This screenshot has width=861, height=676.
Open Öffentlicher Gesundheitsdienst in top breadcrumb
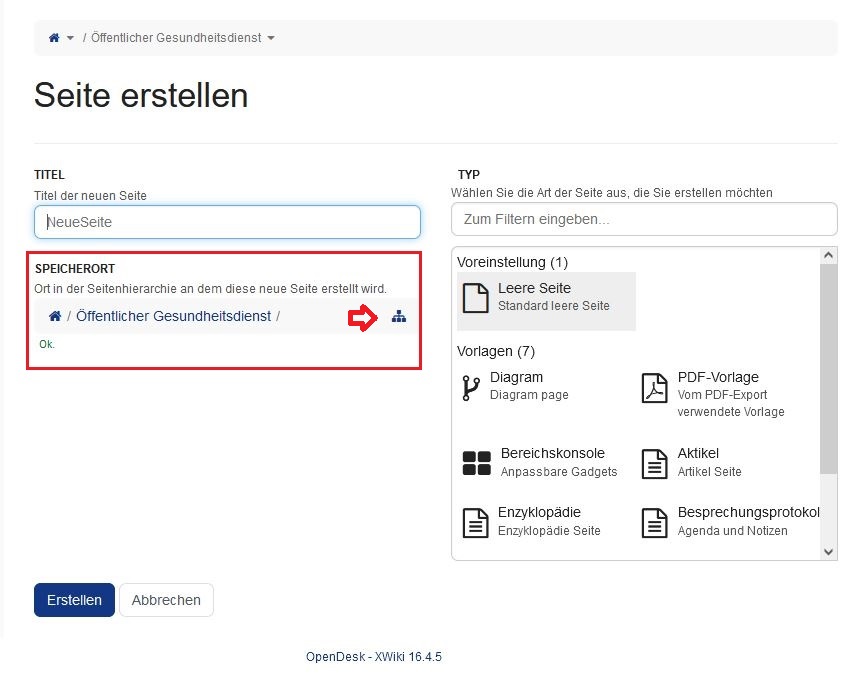(x=176, y=38)
